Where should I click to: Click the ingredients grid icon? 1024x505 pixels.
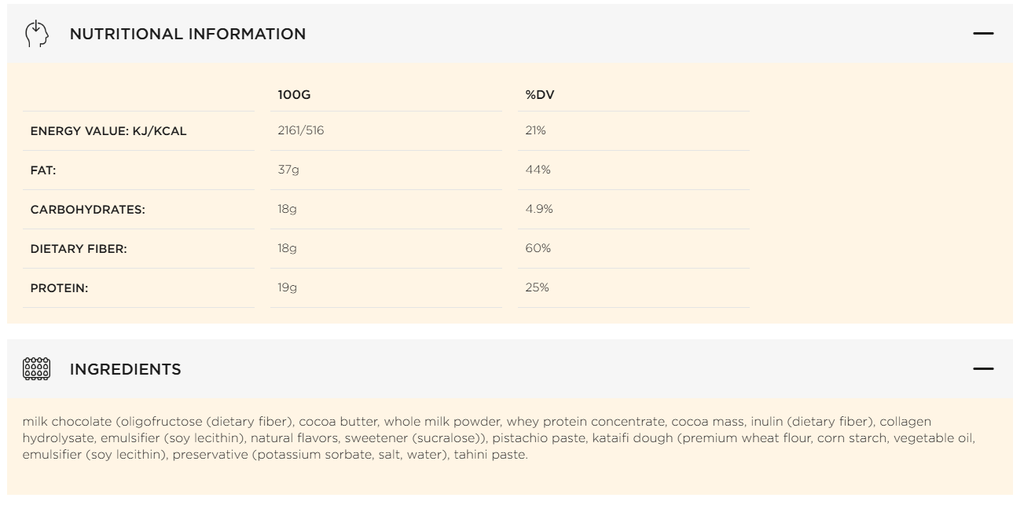[x=36, y=369]
